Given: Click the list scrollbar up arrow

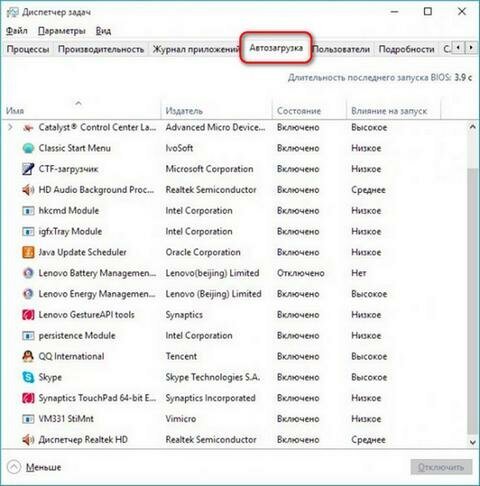Looking at the screenshot, I should tap(472, 127).
